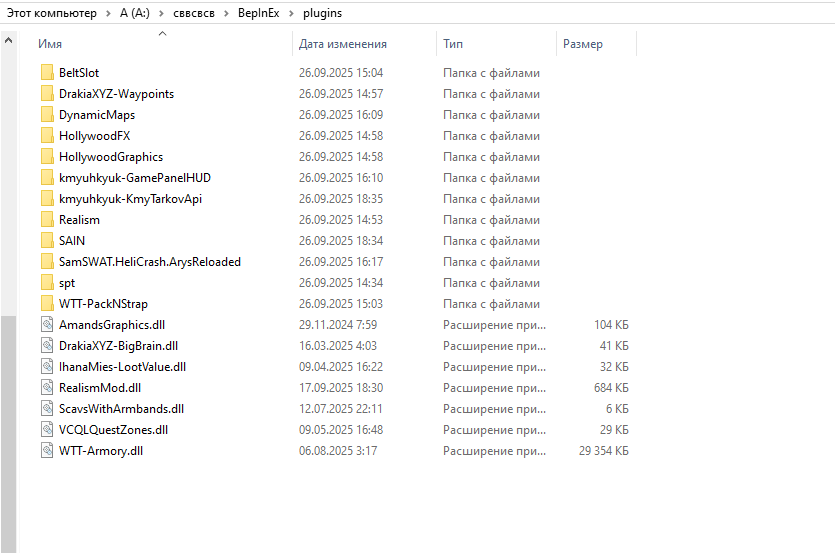The width and height of the screenshot is (835, 553).
Task: Click the IhanaMies-LootValue.dll file icon
Action: tap(47, 367)
